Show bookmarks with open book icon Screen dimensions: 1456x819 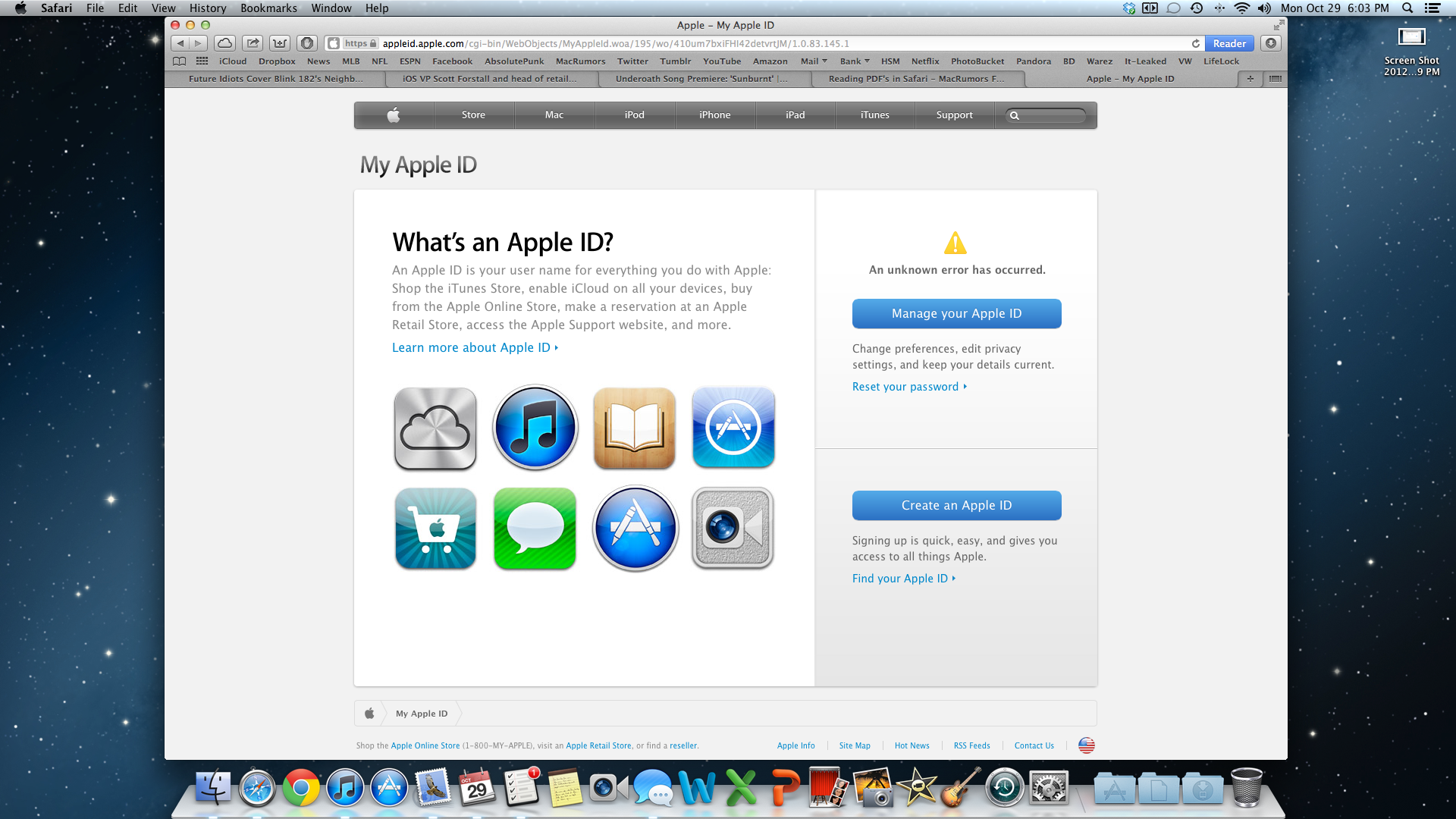[180, 61]
